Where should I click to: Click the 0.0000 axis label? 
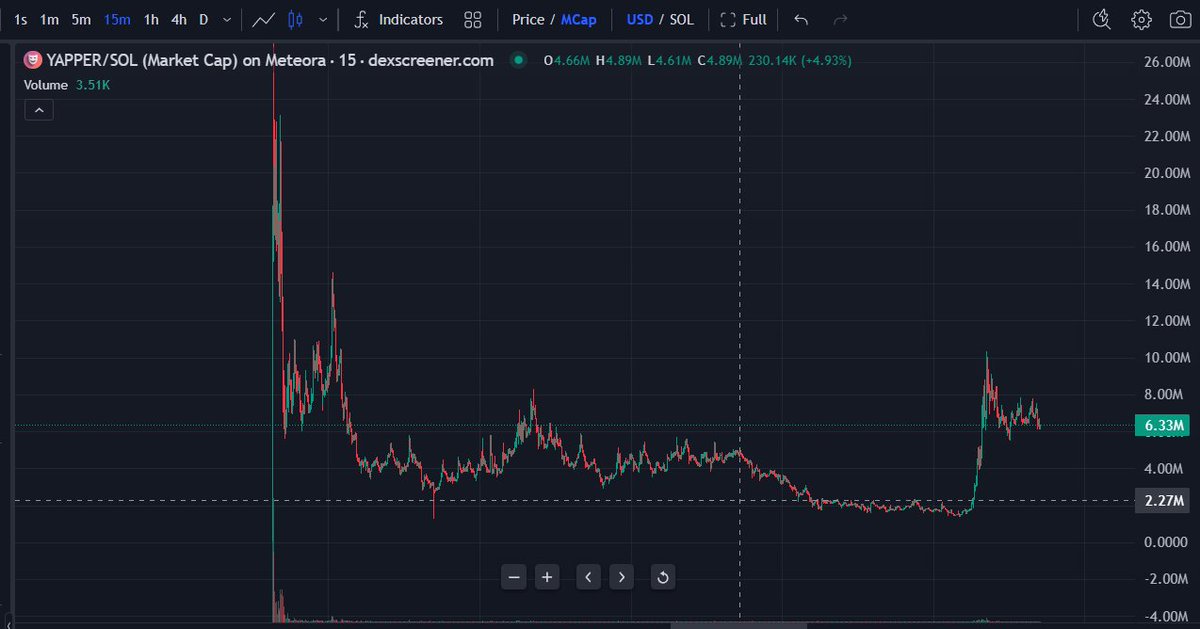point(1164,542)
